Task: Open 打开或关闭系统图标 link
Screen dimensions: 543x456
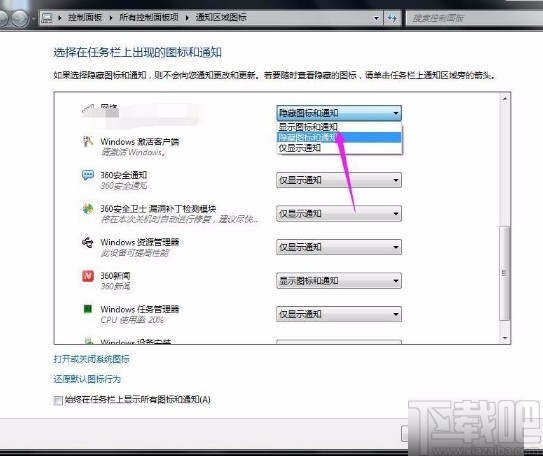Action: 91,359
